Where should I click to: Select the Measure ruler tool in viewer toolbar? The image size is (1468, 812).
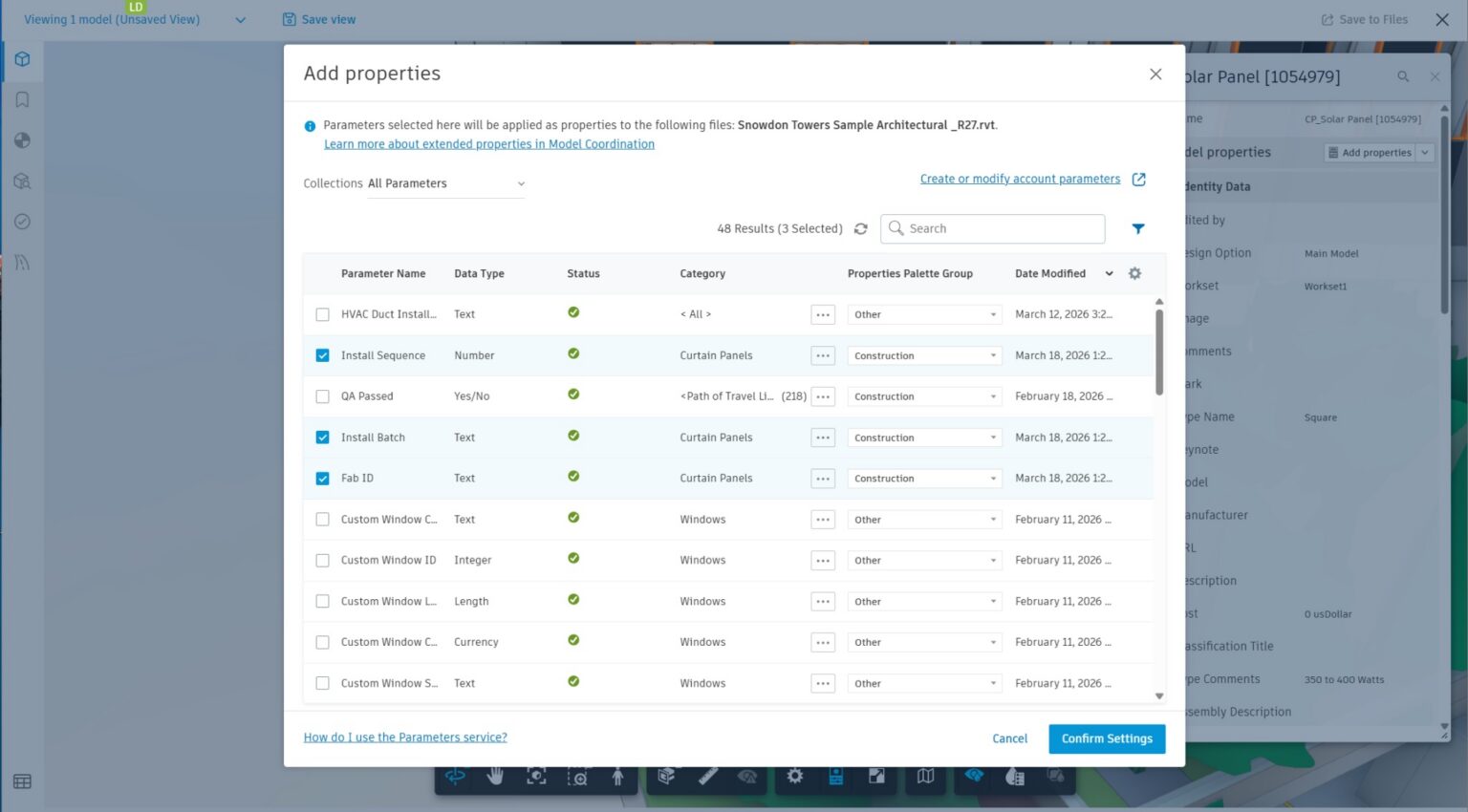click(708, 776)
